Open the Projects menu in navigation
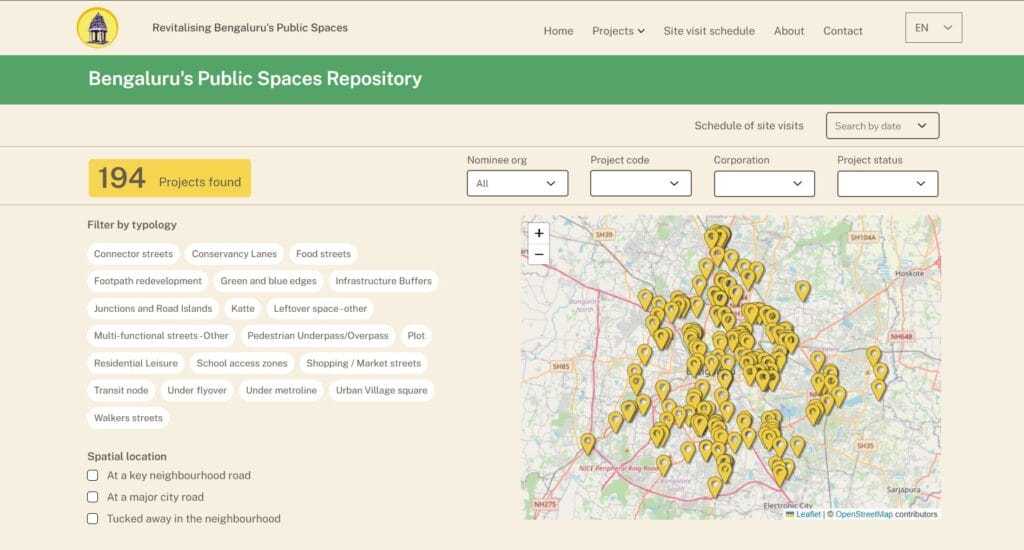Viewport: 1024px width, 550px height. tap(618, 31)
